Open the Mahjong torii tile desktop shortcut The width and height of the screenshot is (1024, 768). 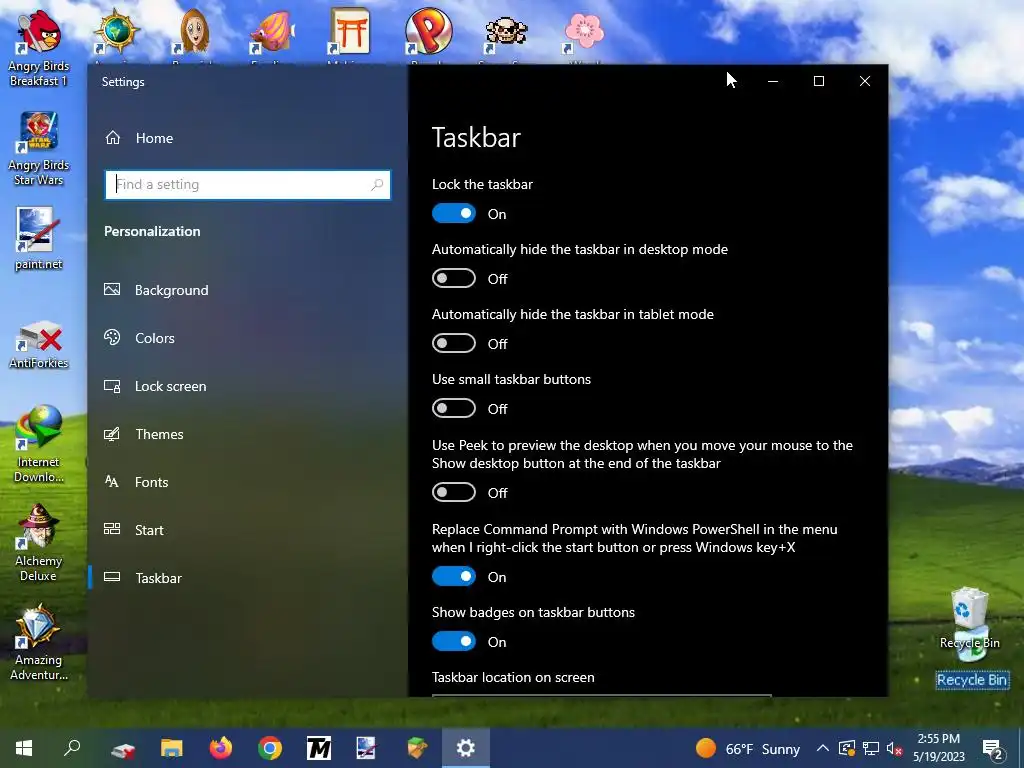click(x=350, y=33)
